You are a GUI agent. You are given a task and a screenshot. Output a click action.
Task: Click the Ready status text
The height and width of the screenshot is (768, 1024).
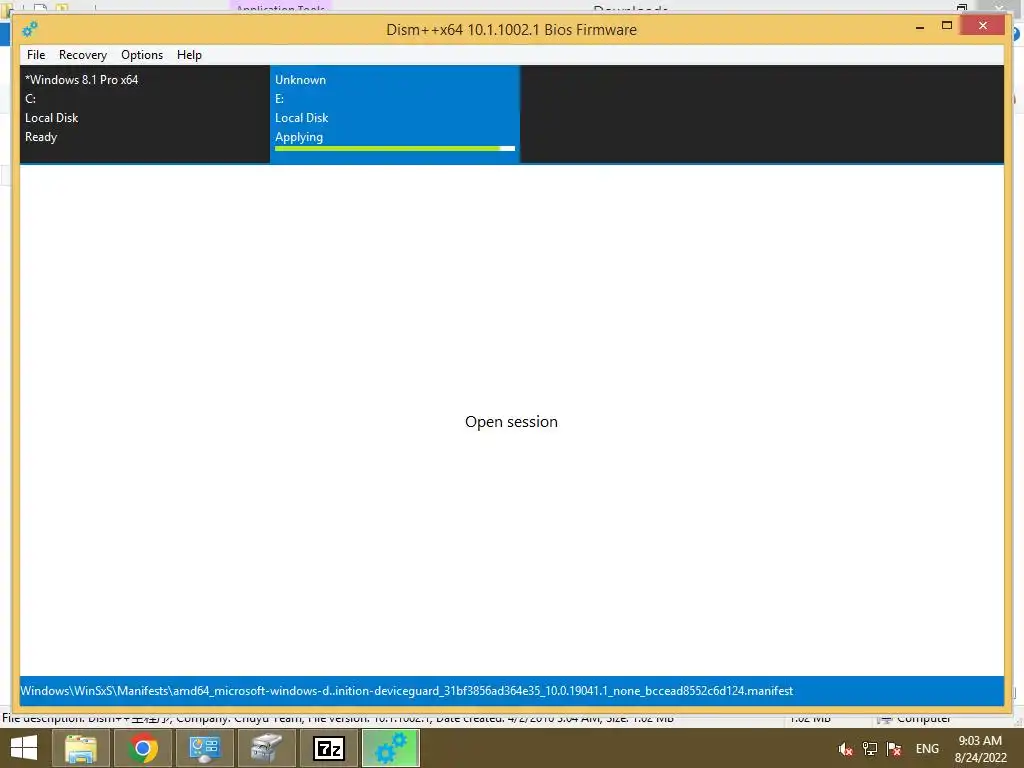click(x=41, y=137)
